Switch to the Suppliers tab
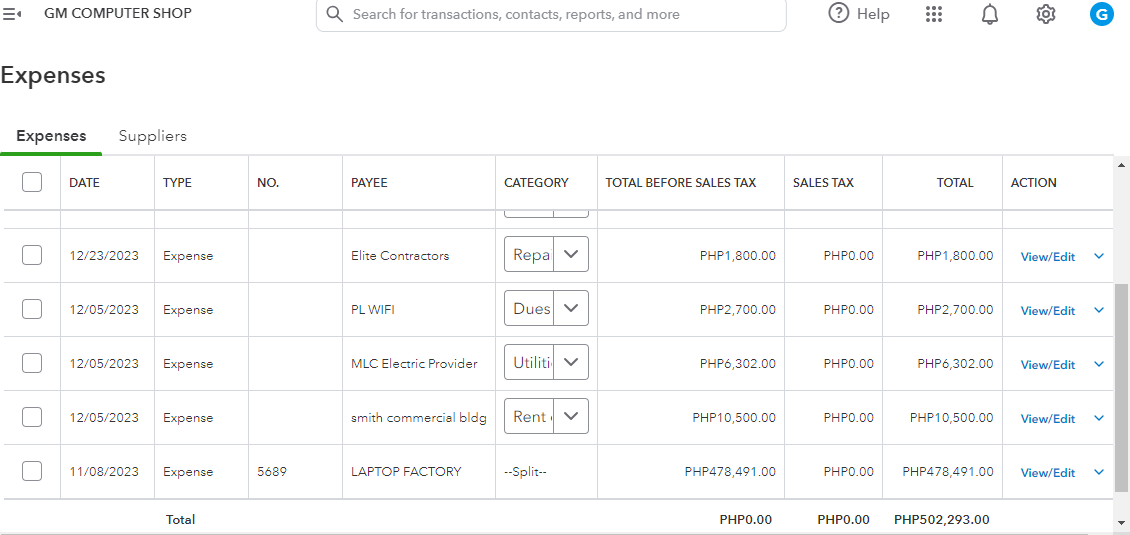The image size is (1130, 535). pos(153,136)
